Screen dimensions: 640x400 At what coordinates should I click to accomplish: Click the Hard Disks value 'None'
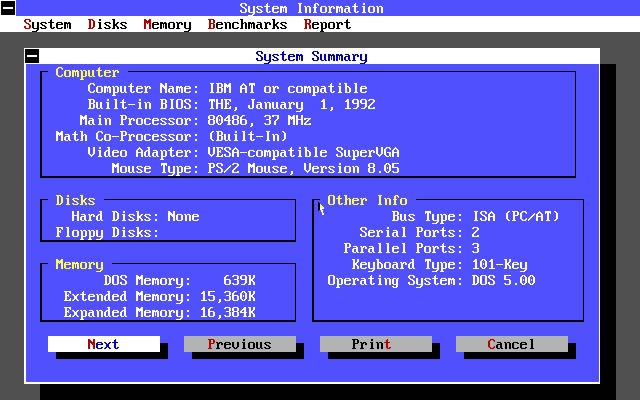pos(183,216)
